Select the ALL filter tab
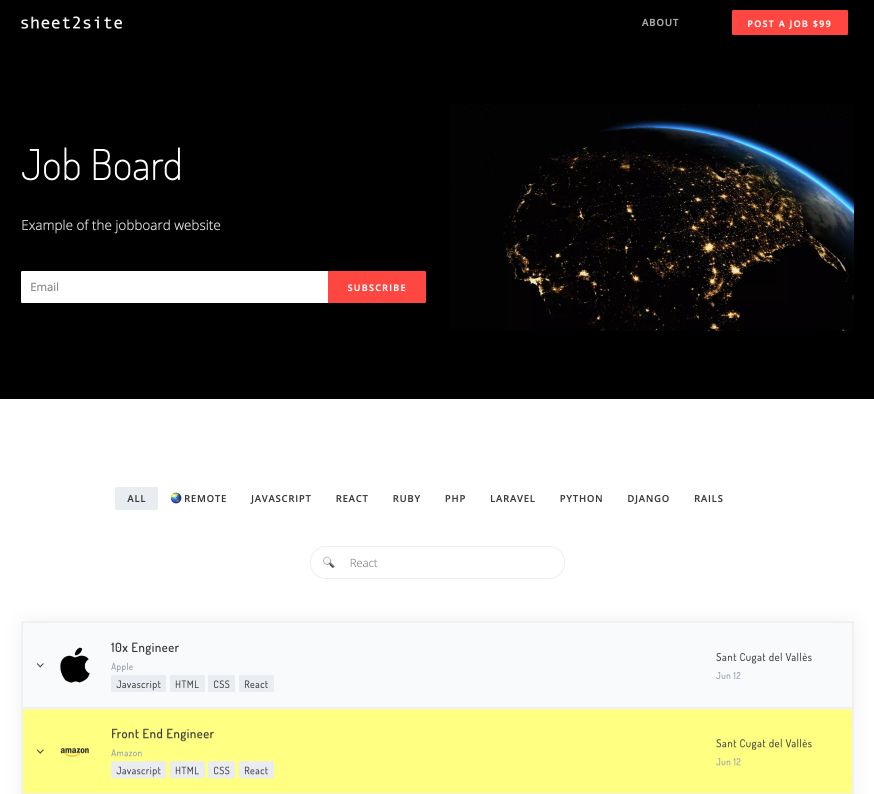This screenshot has width=874, height=794. pyautogui.click(x=136, y=498)
